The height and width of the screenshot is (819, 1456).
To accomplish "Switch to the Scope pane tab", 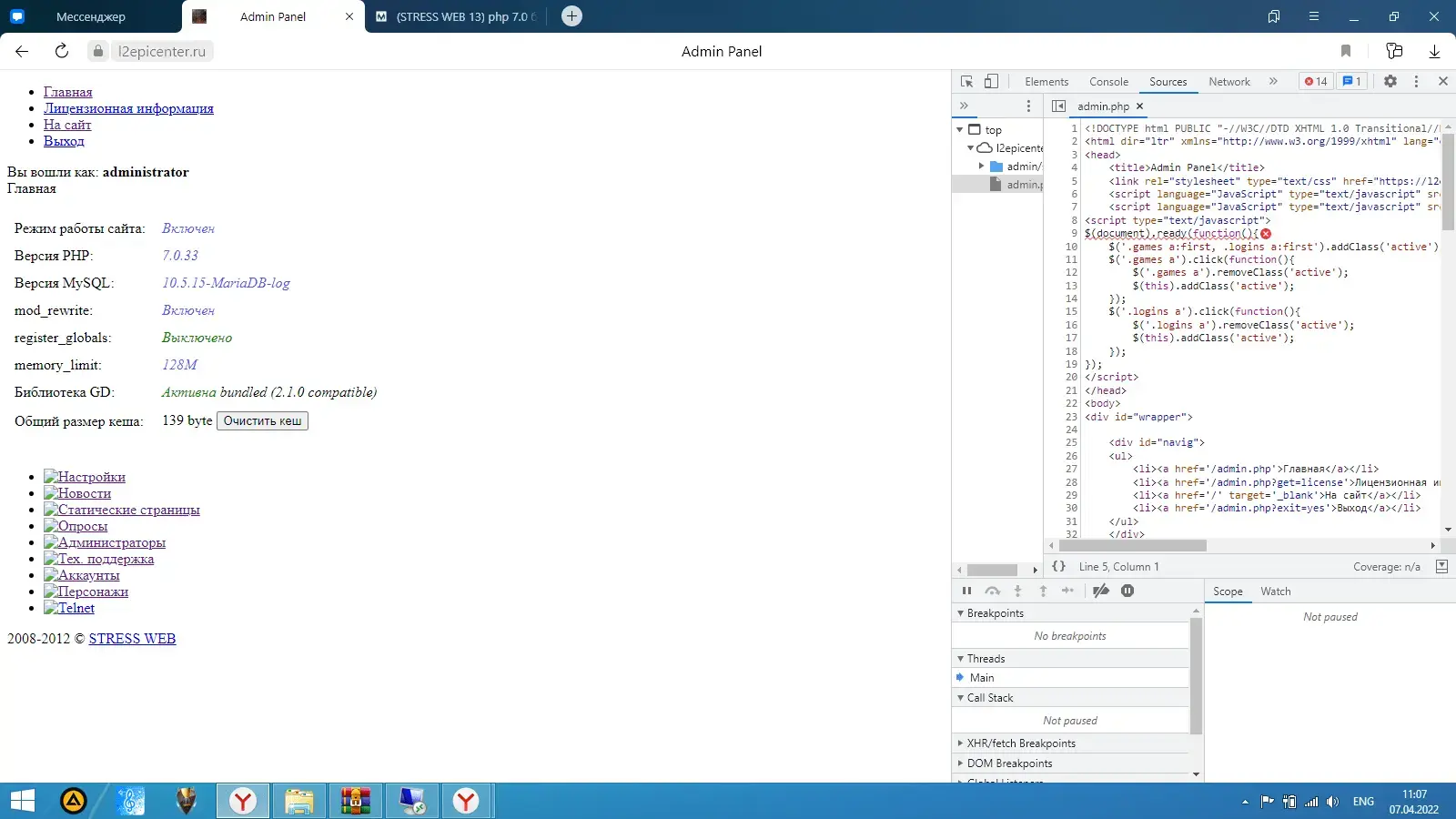I will (x=1228, y=591).
